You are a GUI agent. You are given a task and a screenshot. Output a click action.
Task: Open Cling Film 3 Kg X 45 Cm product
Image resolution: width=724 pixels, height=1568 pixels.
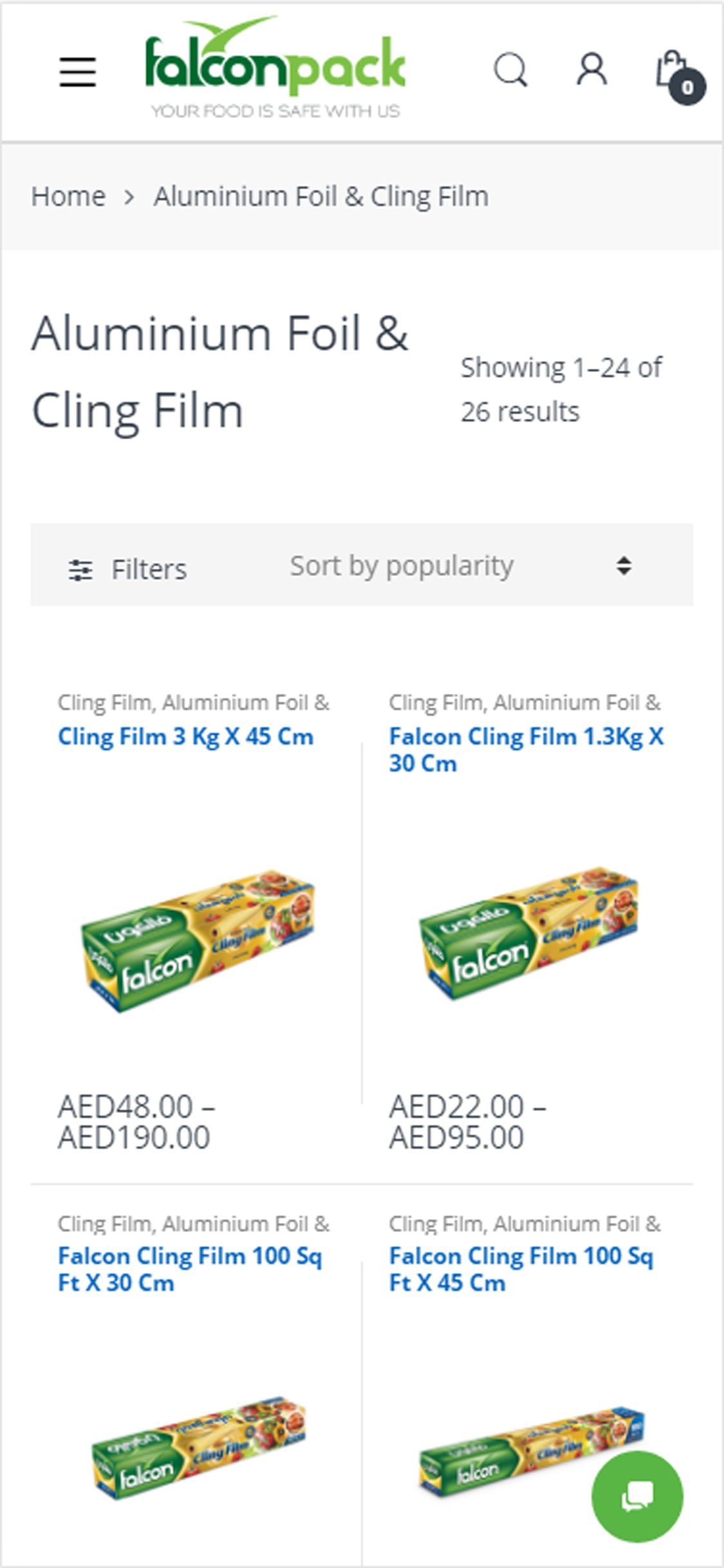(x=186, y=736)
